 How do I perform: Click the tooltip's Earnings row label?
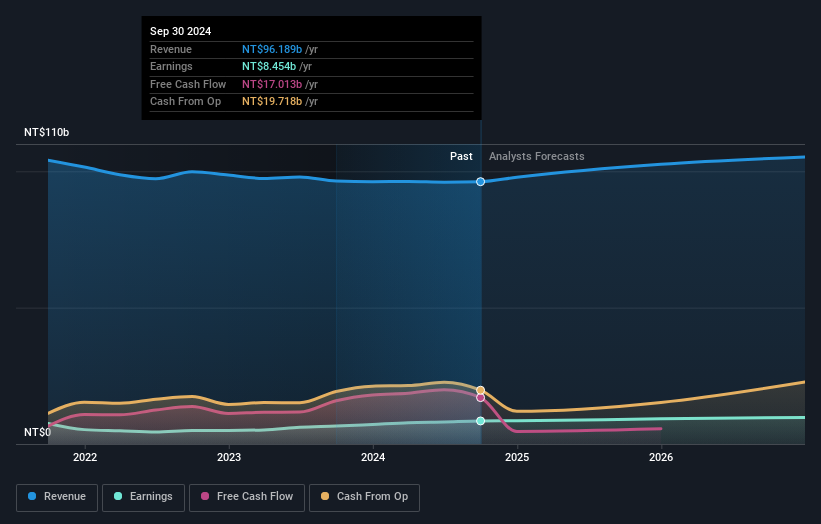171,66
